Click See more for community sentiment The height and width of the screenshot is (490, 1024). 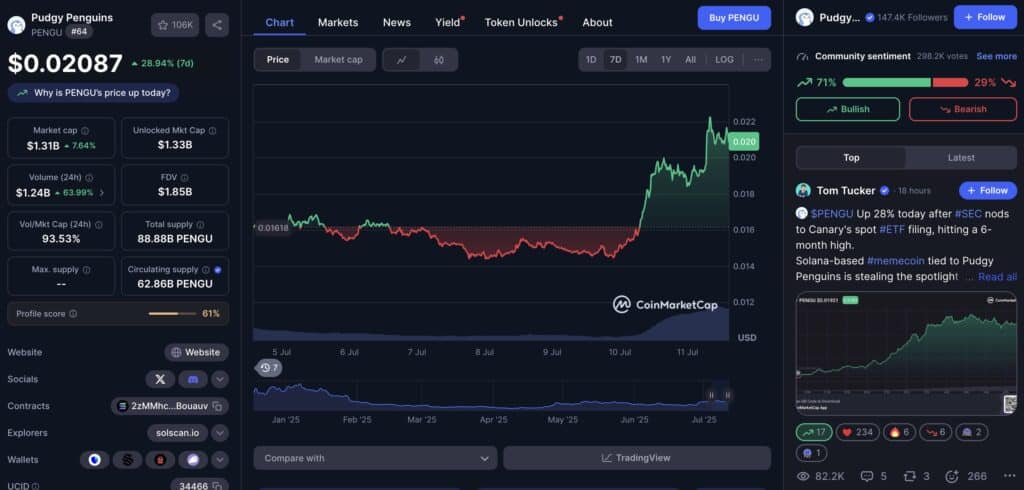(996, 56)
